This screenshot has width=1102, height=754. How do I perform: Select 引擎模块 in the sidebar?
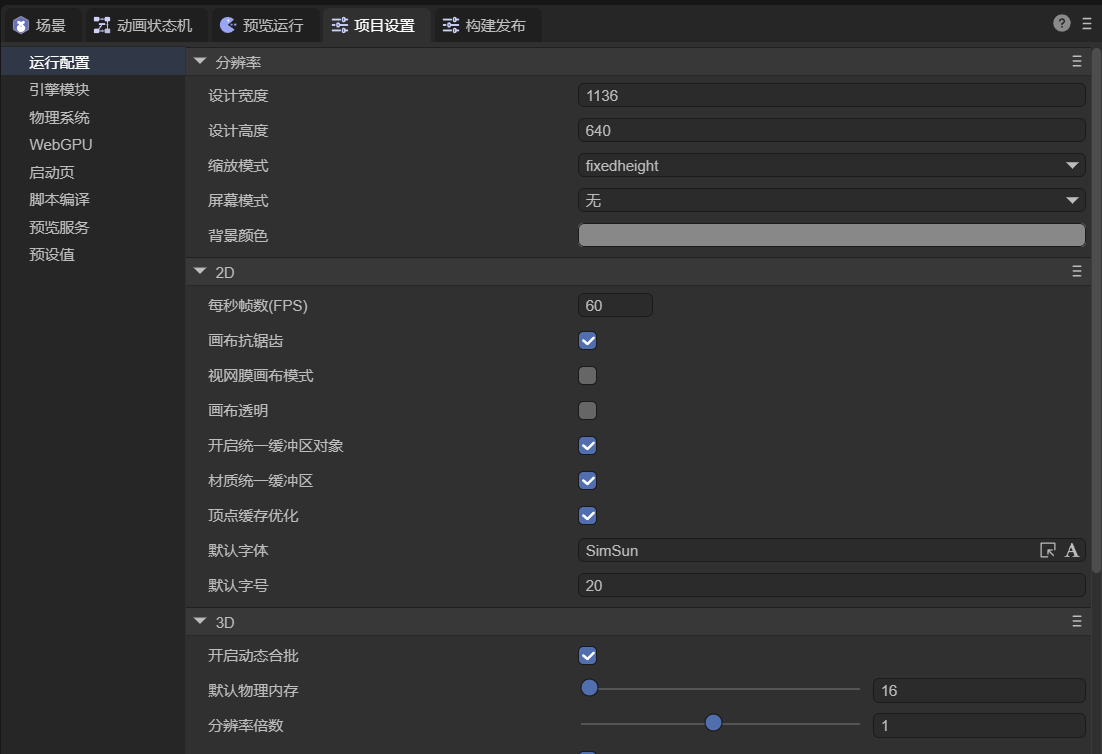coord(59,90)
